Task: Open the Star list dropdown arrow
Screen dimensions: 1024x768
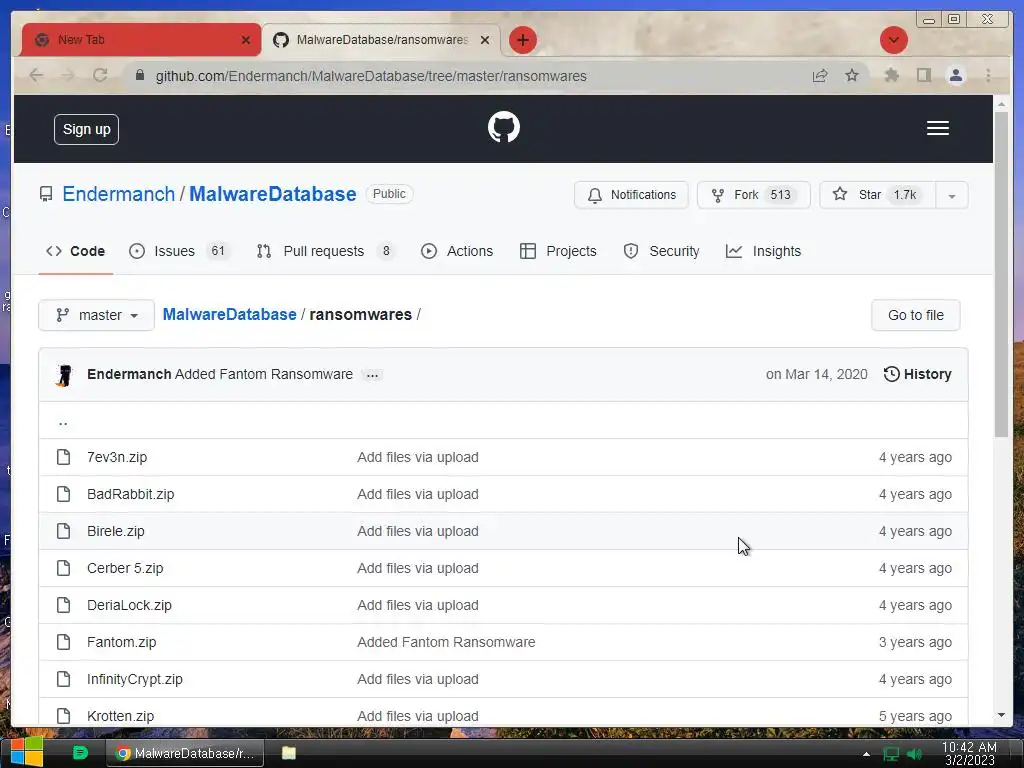Action: [x=952, y=195]
